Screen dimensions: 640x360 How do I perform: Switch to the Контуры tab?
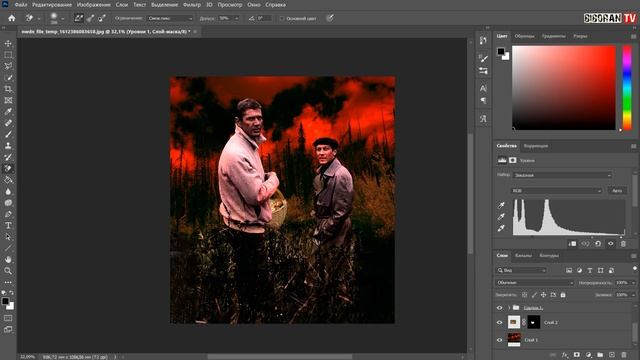click(x=549, y=256)
